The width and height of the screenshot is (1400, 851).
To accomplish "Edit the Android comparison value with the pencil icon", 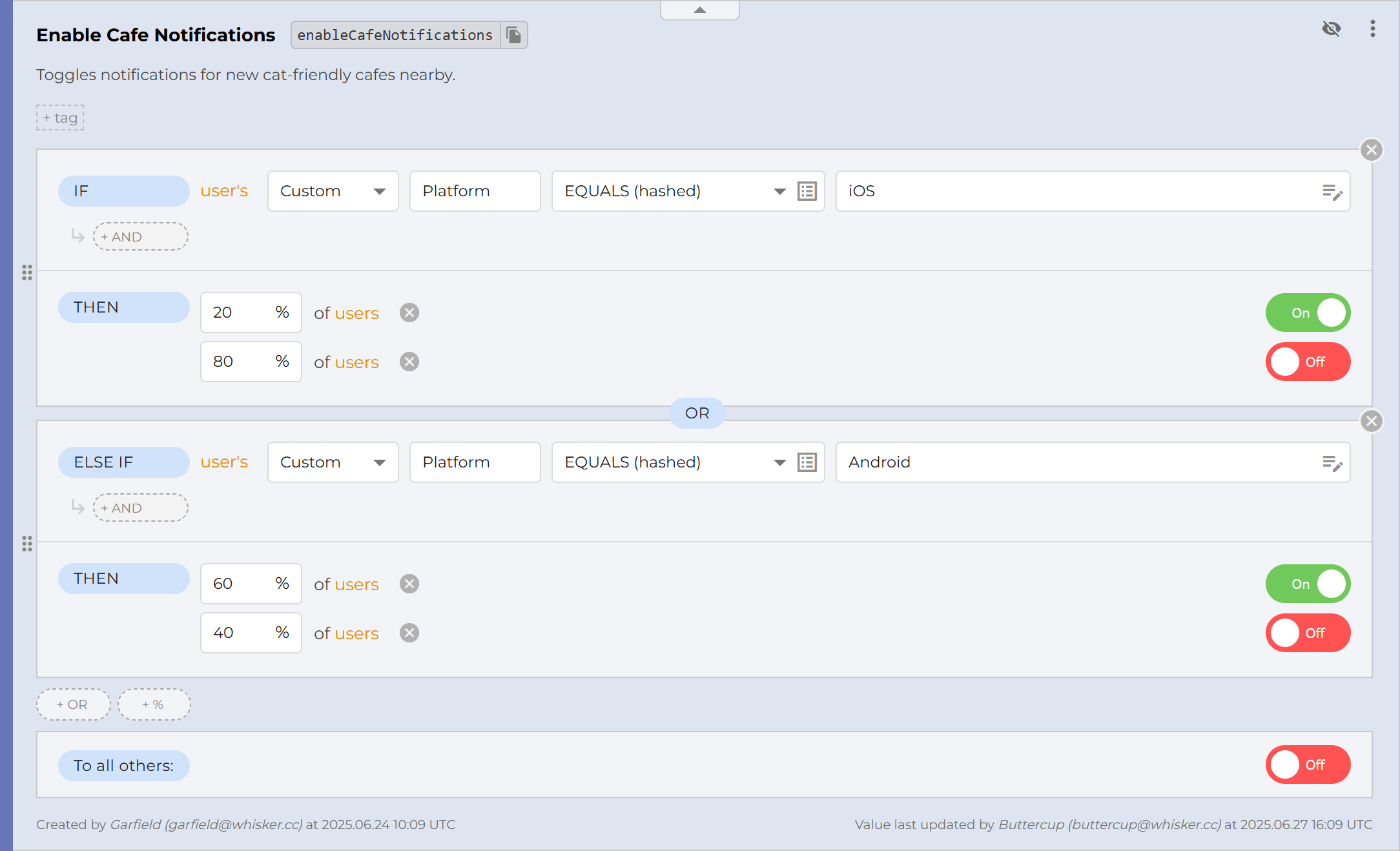I will (x=1332, y=462).
